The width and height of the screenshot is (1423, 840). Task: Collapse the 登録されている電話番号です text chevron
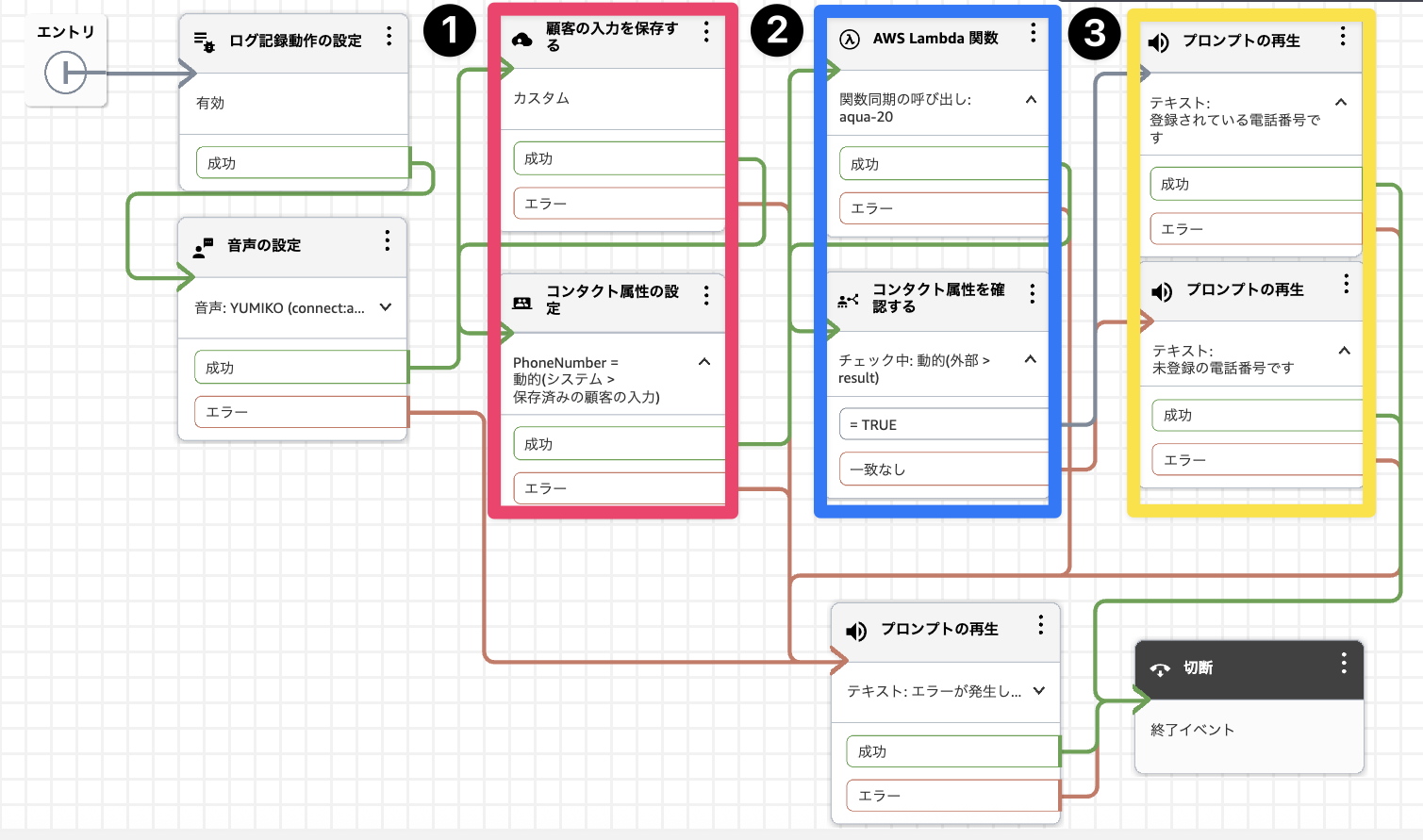coord(1341,102)
